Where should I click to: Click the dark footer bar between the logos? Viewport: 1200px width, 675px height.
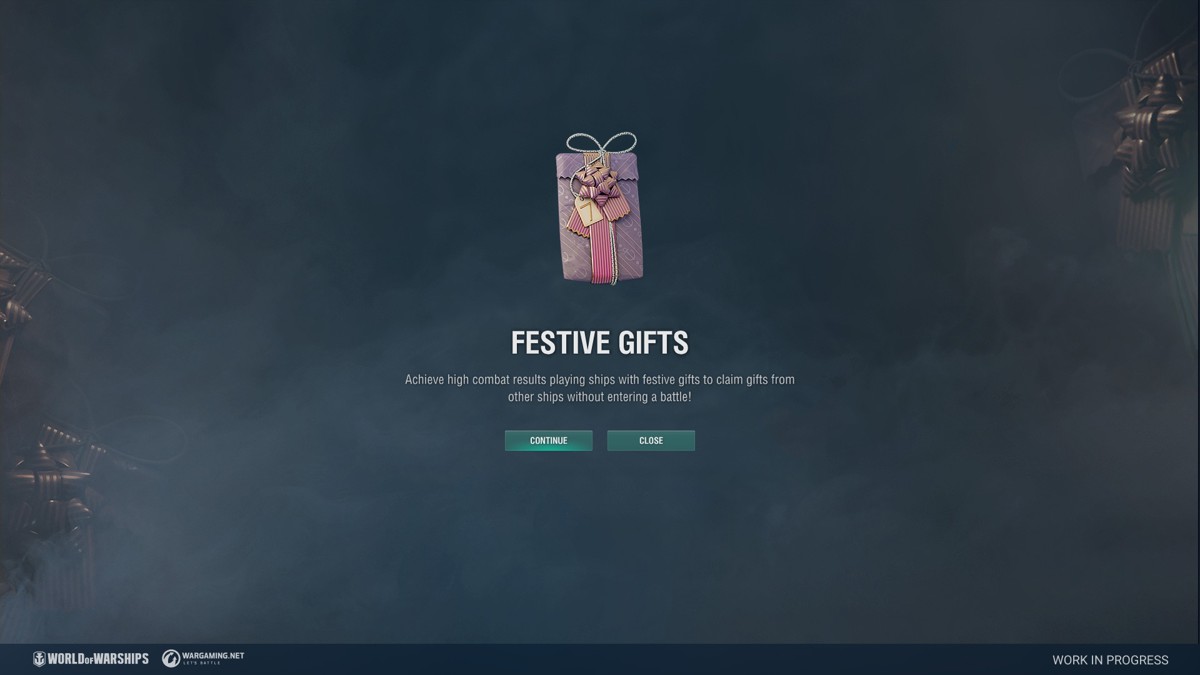(648, 659)
